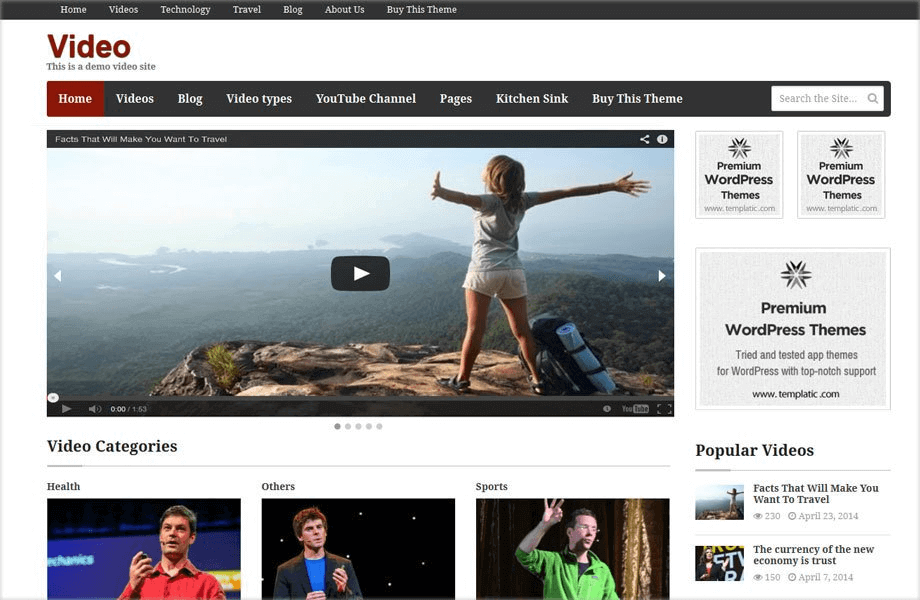Click Buy This Theme in main navigation

637,99
